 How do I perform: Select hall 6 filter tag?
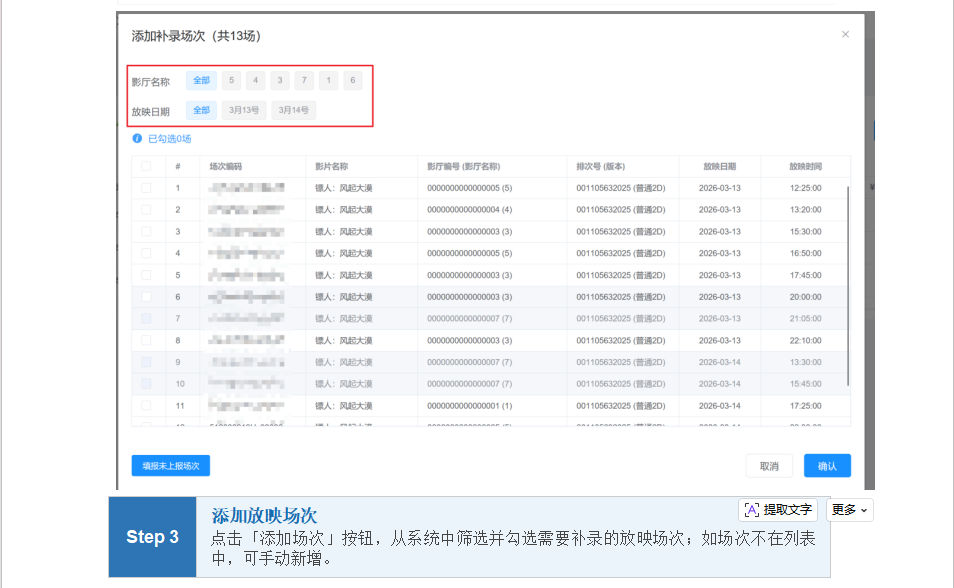353,81
